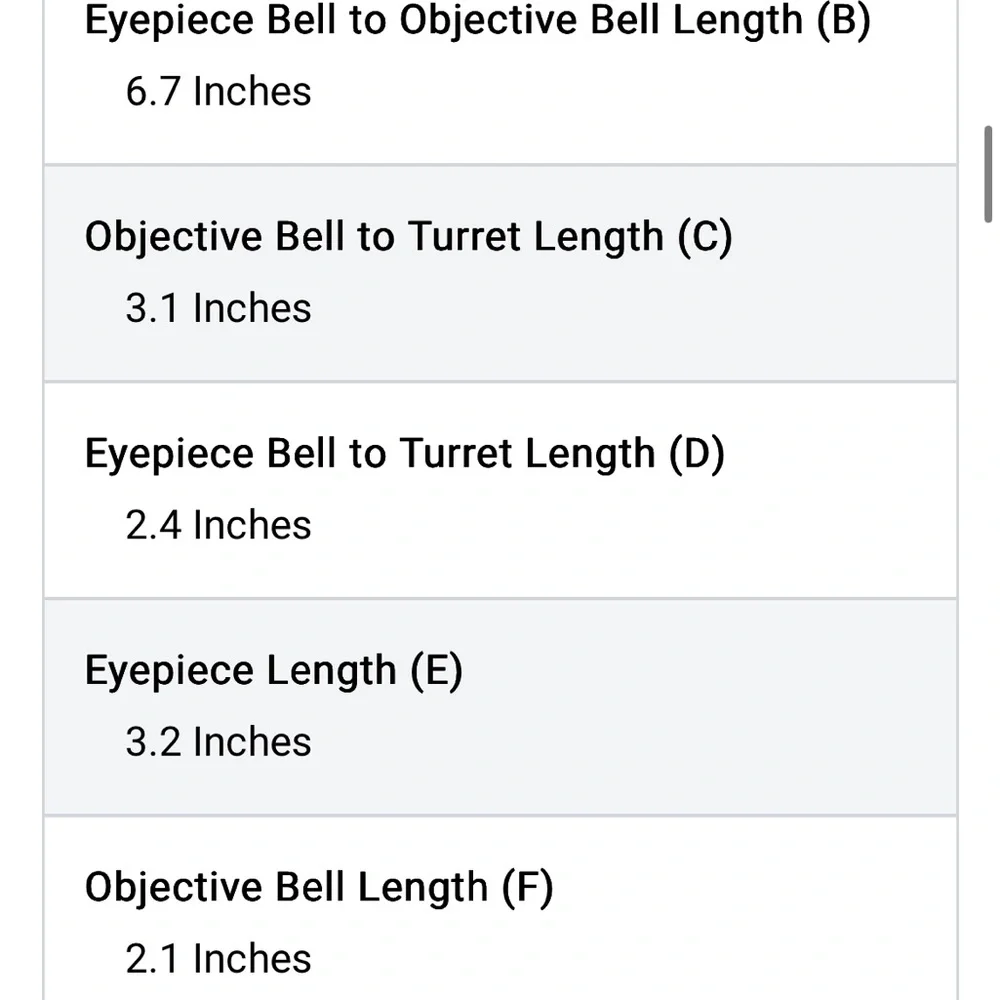
Task: Click the (B) letter marker in the first row
Action: click(842, 20)
